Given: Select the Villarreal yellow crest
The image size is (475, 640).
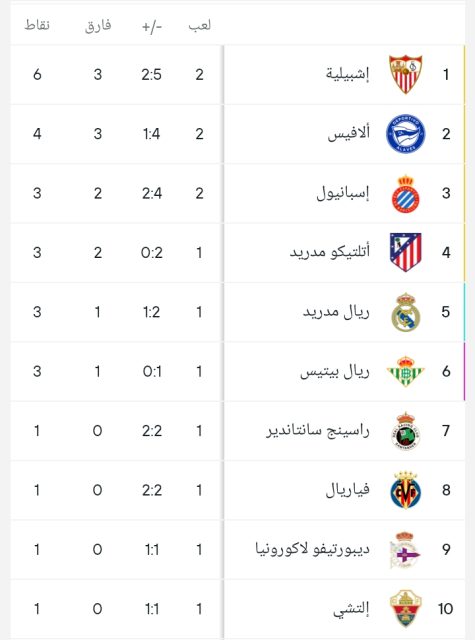Looking at the screenshot, I should tap(406, 490).
